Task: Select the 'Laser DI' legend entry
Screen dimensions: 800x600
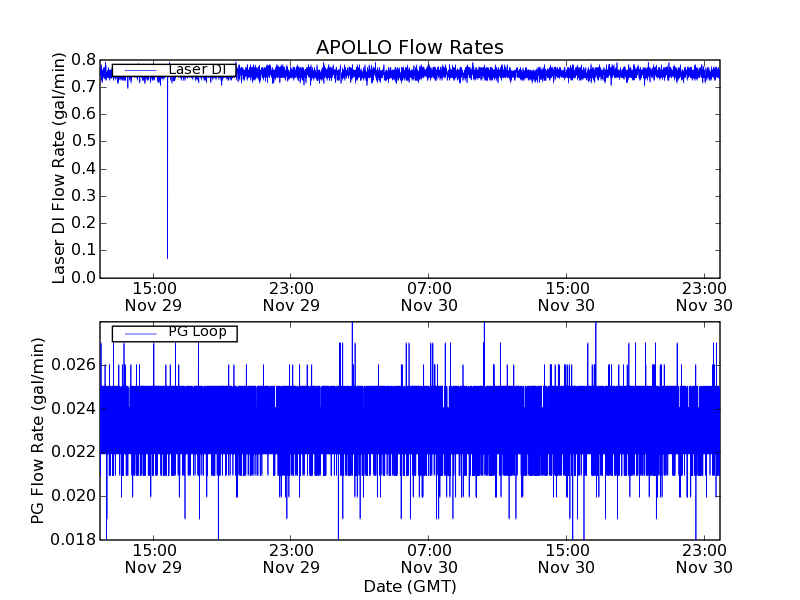Action: [x=174, y=69]
